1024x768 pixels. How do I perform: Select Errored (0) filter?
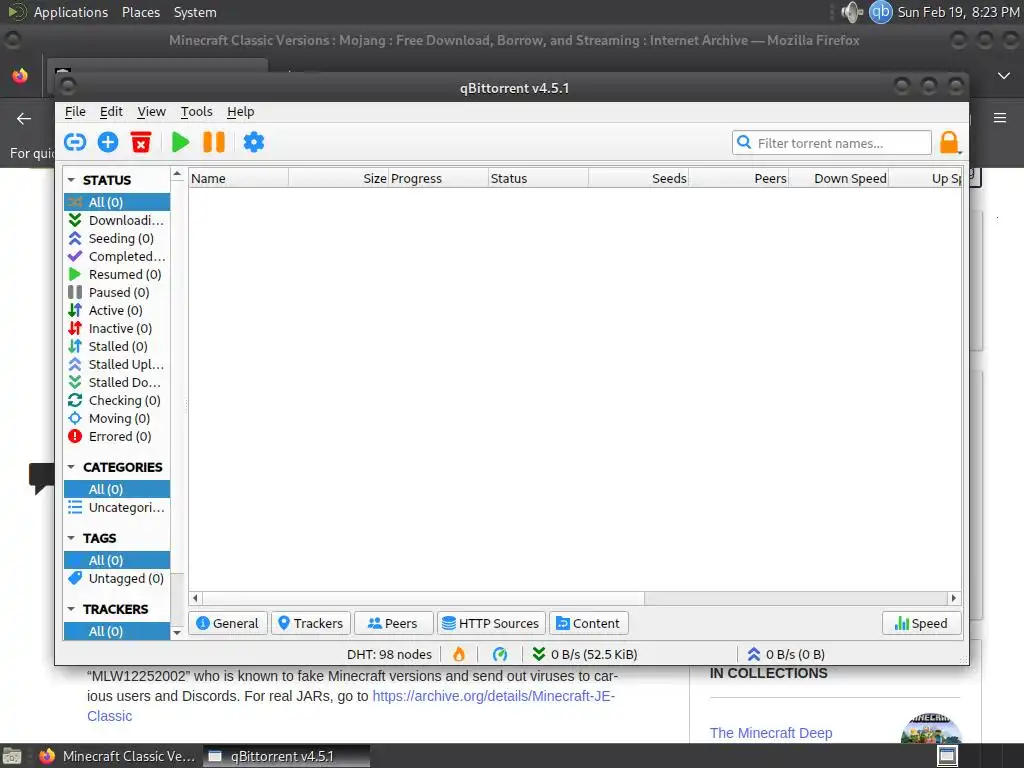pyautogui.click(x=117, y=436)
